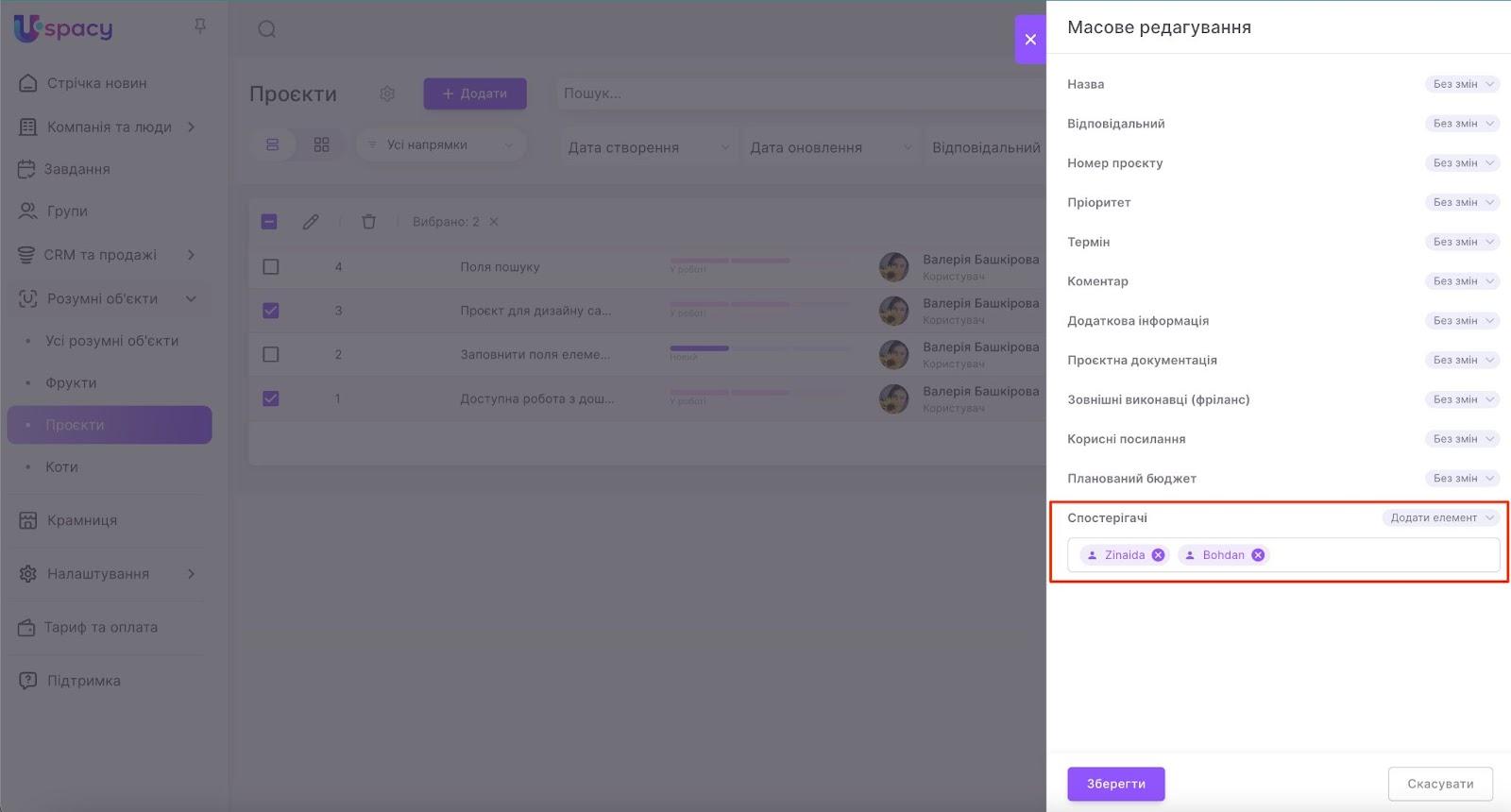Screen dimensions: 1511x812
Task: Open the Пріоритет change-mode dropdown
Action: point(1462,202)
